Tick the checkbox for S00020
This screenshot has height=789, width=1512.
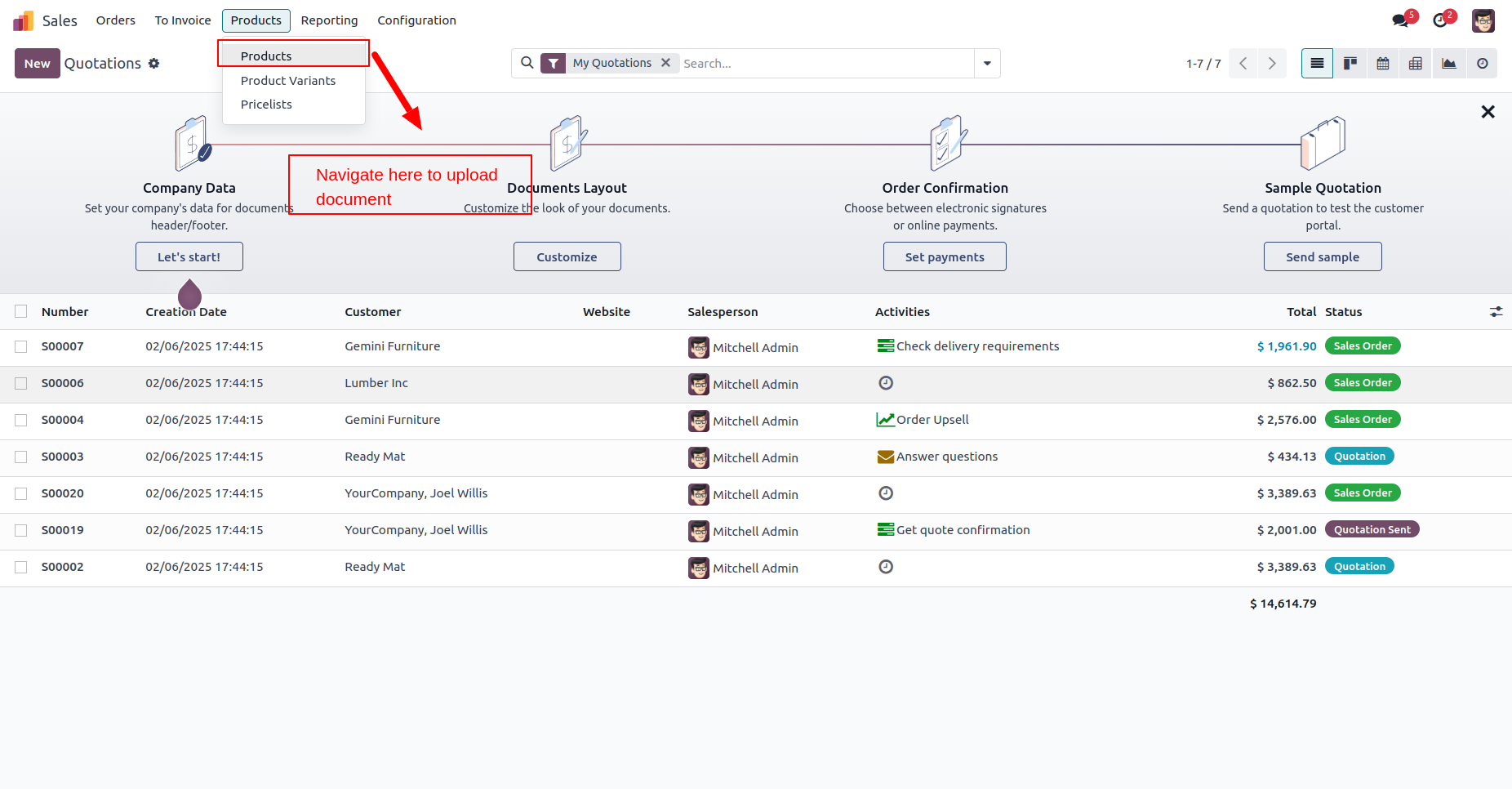click(x=21, y=493)
